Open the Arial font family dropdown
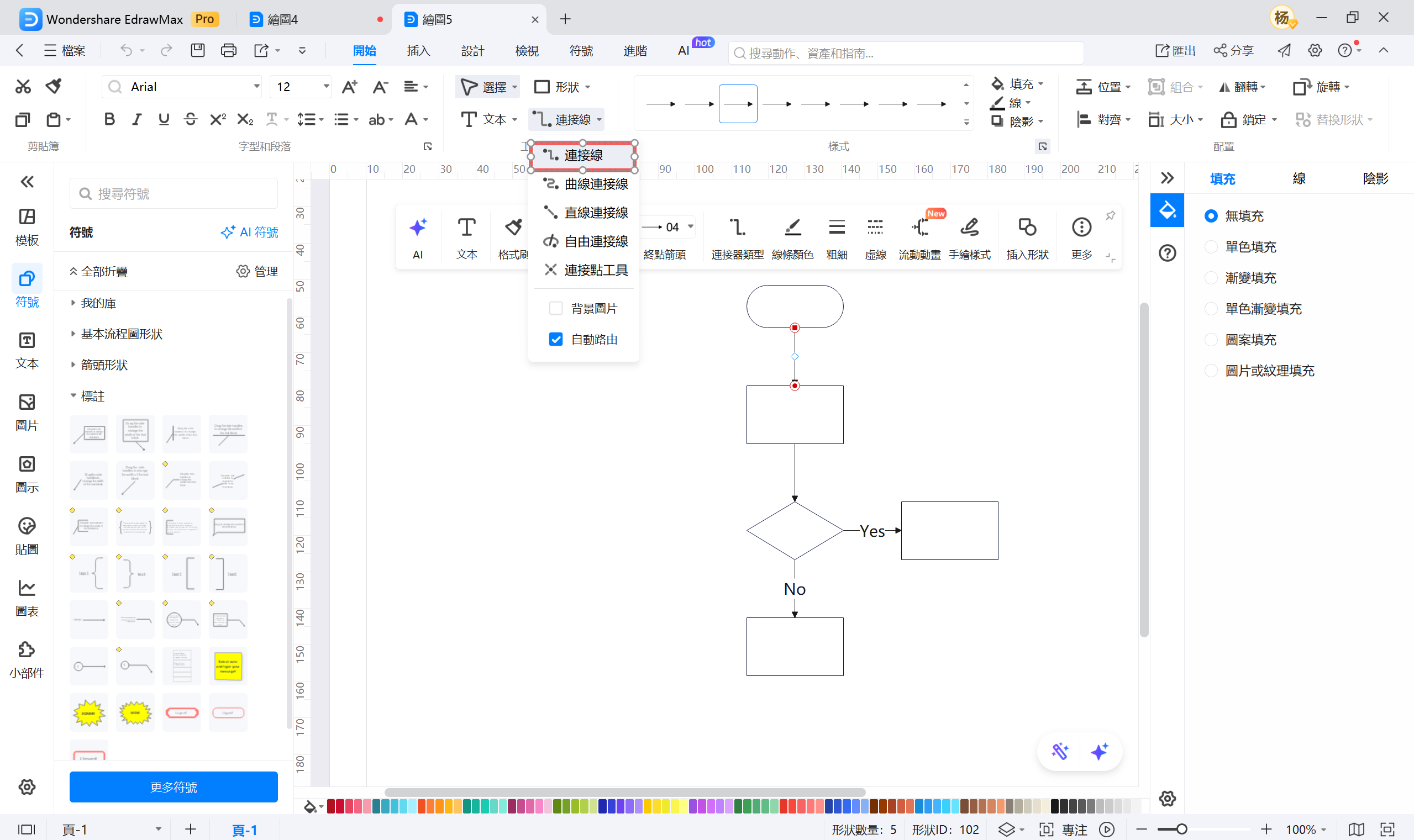The width and height of the screenshot is (1414, 840). (256, 87)
